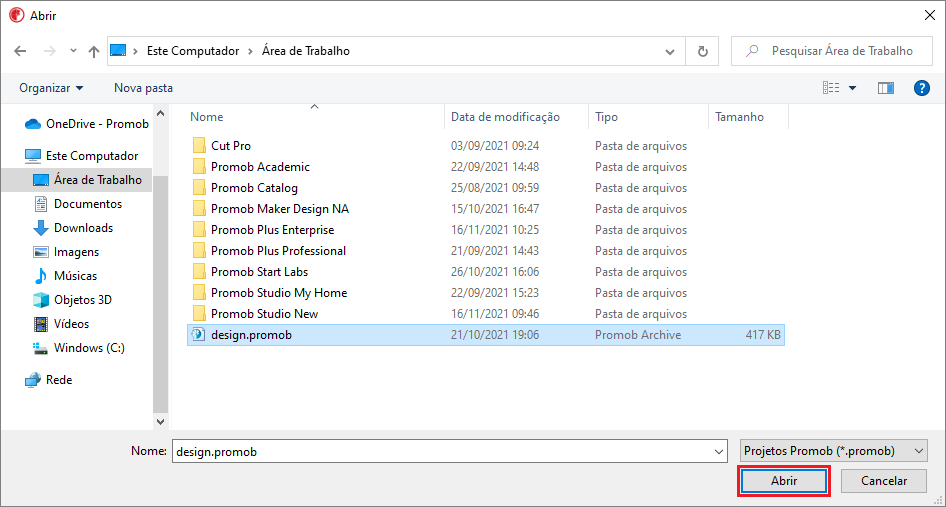946x507 pixels.
Task: Select Este Computador in address path
Action: coord(193,51)
